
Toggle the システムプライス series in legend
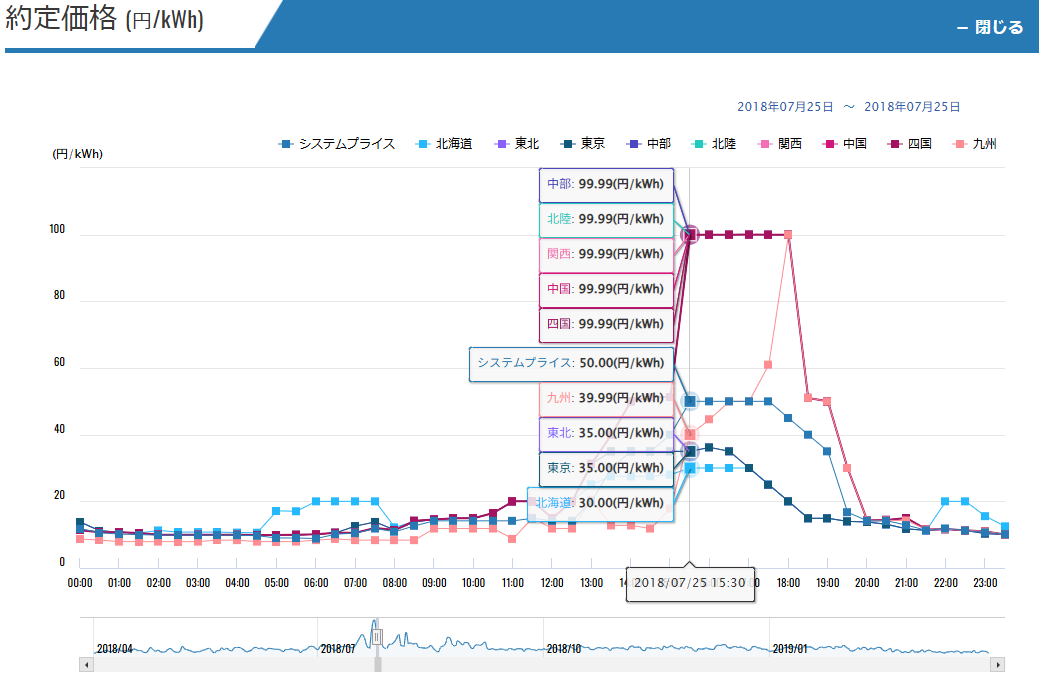(x=337, y=144)
